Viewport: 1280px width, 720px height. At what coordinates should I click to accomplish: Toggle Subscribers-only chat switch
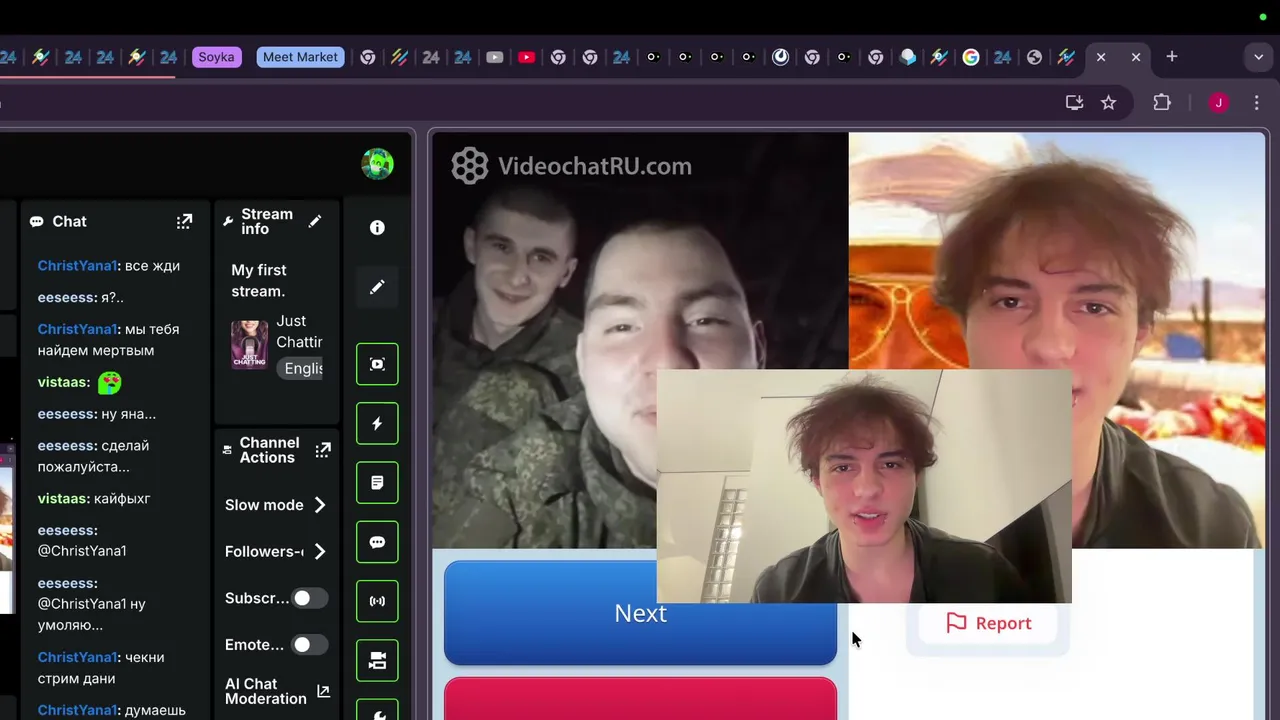309,598
